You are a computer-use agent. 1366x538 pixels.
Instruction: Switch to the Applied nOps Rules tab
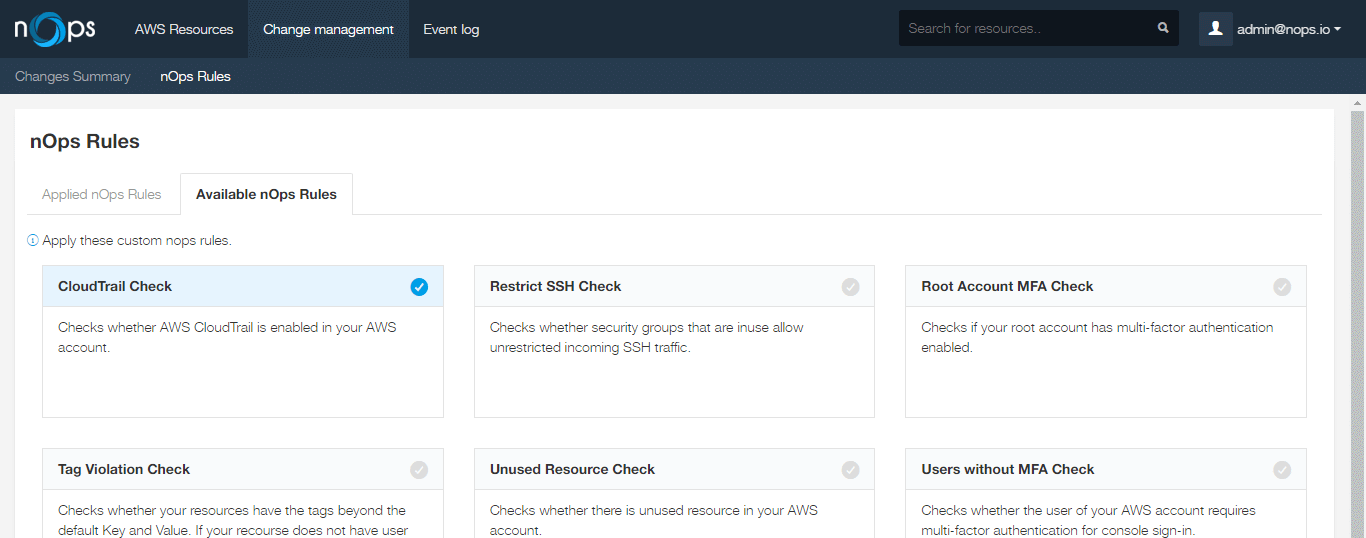point(102,194)
